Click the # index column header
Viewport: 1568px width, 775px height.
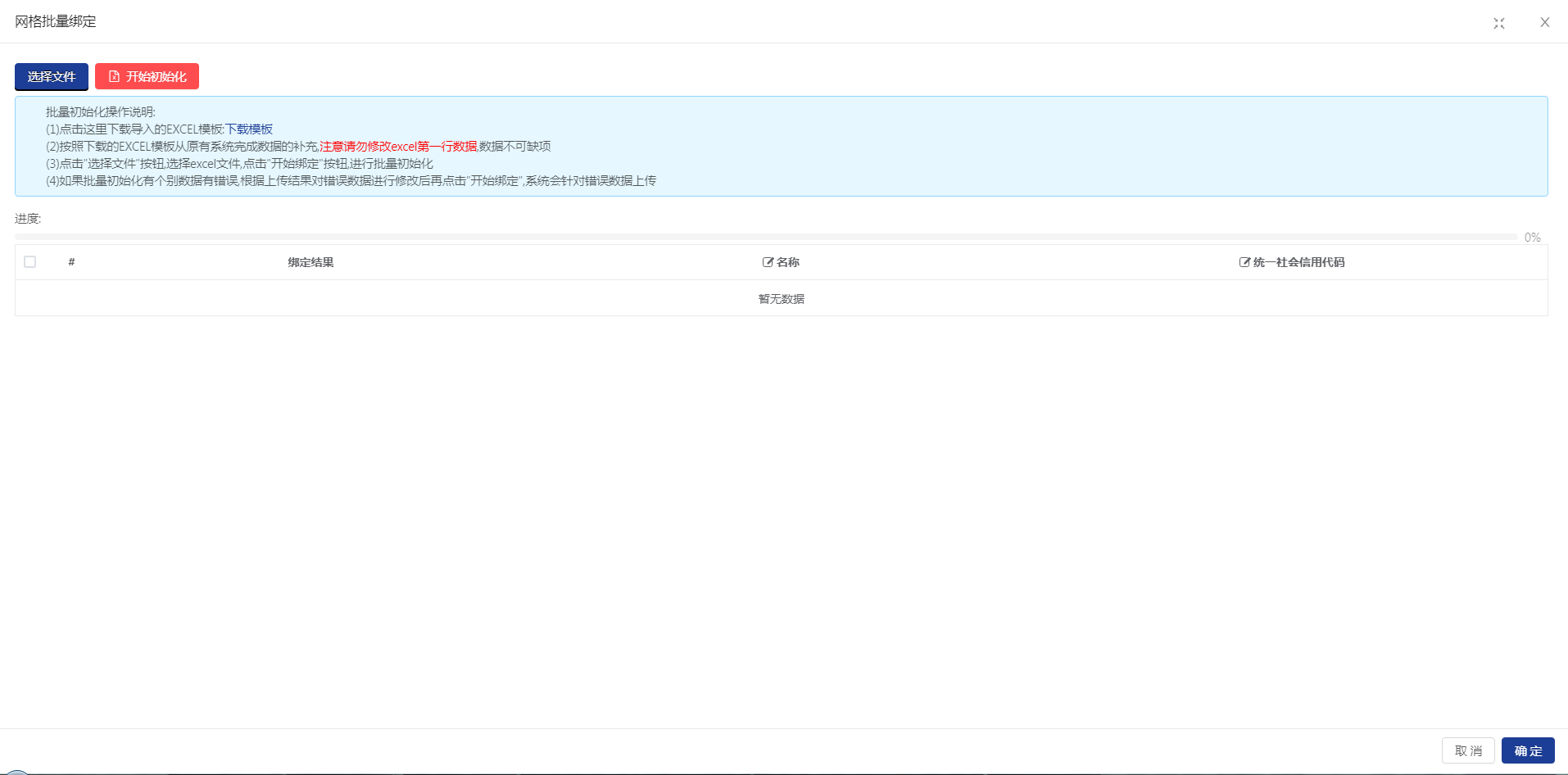pos(71,262)
